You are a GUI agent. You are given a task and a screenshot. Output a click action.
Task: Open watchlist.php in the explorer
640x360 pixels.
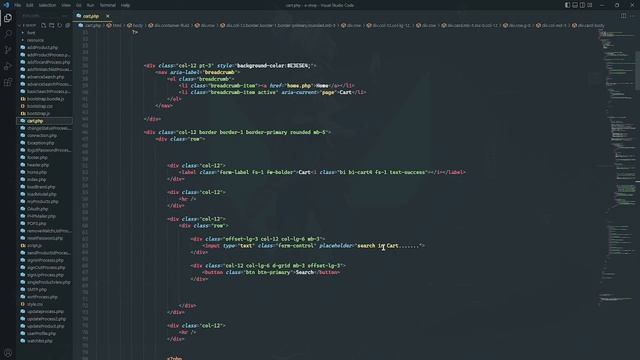coord(40,341)
